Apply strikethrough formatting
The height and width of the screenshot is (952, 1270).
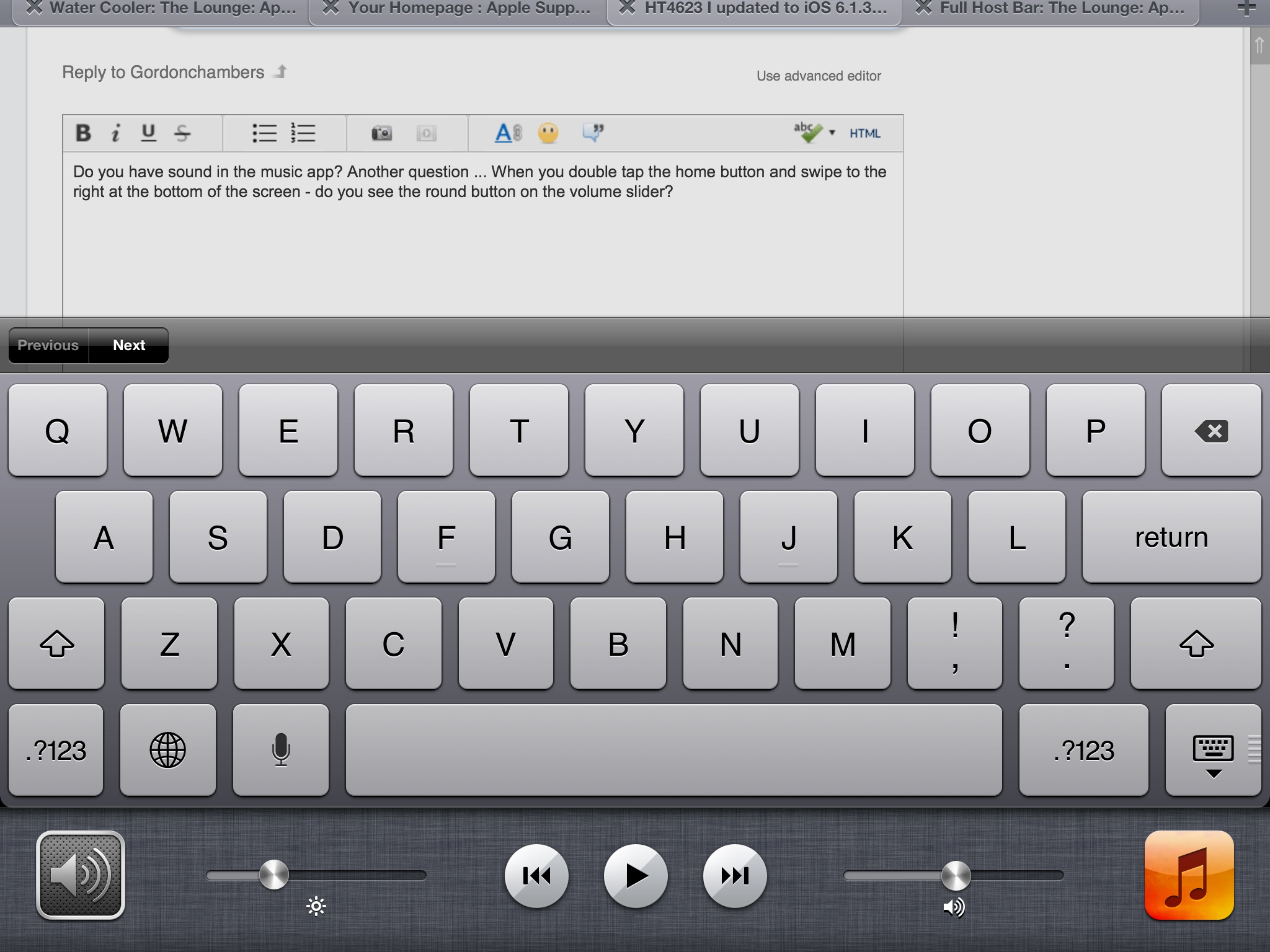[x=182, y=133]
